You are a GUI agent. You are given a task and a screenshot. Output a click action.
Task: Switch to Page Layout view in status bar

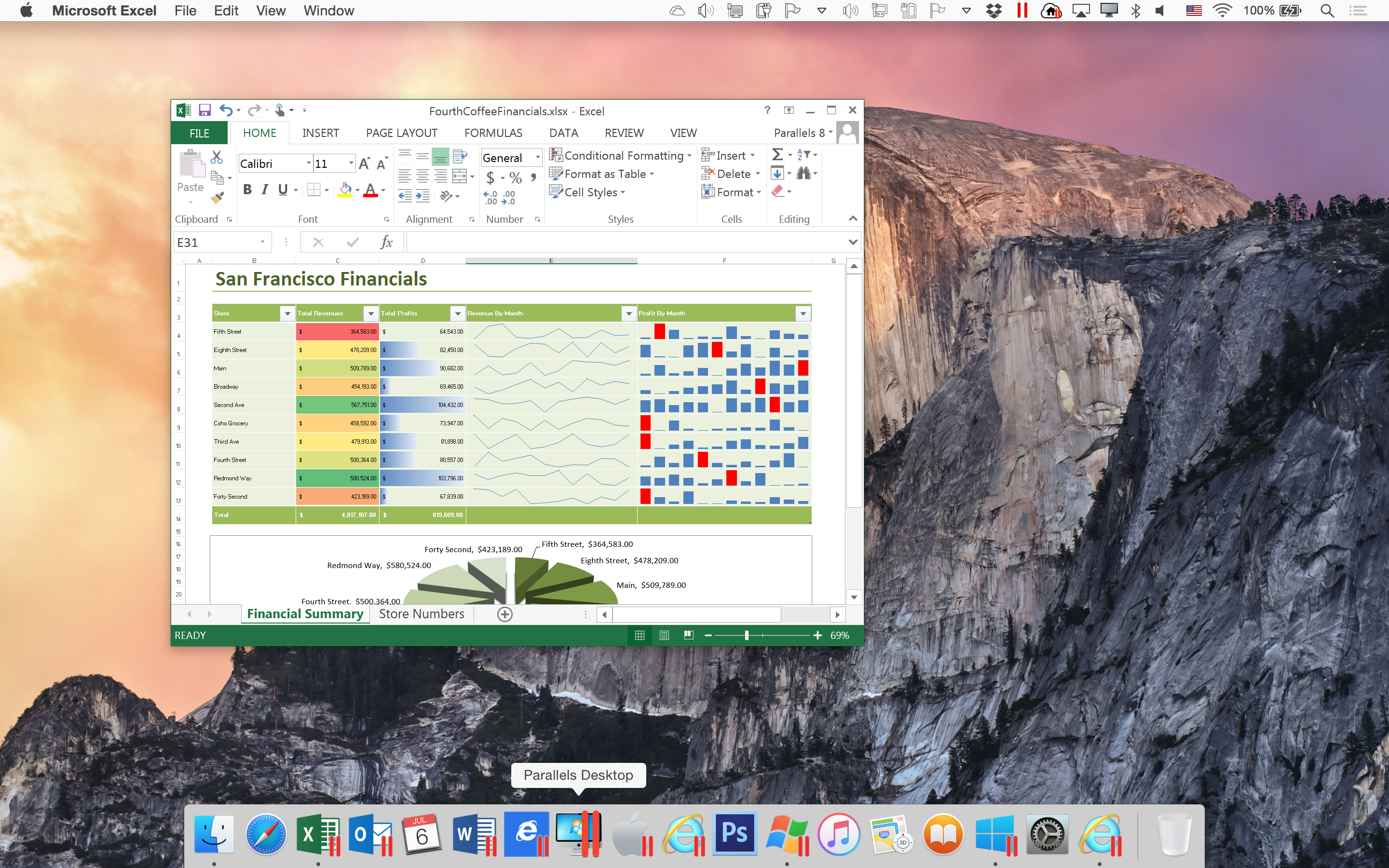(x=664, y=636)
